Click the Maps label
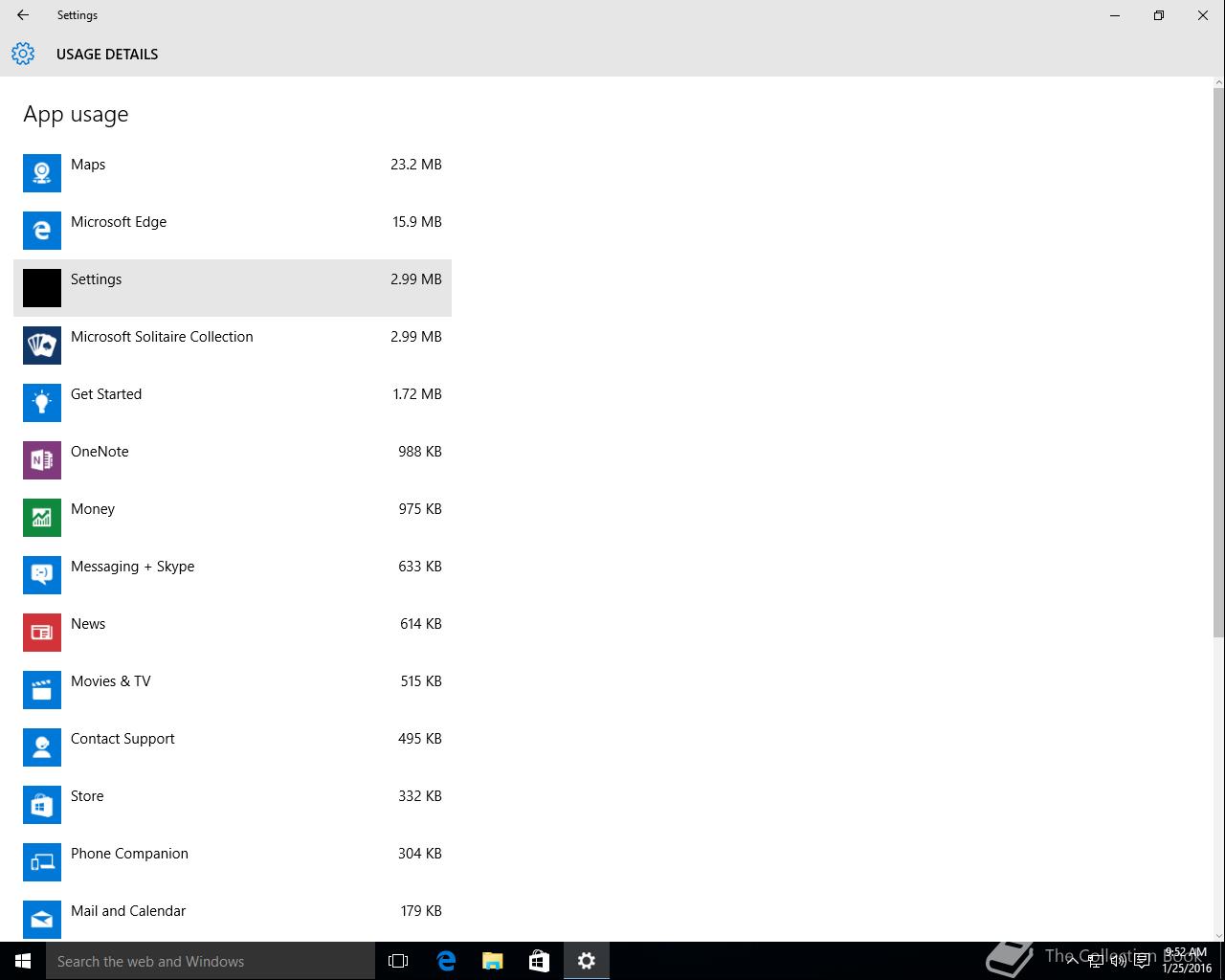 pos(88,165)
